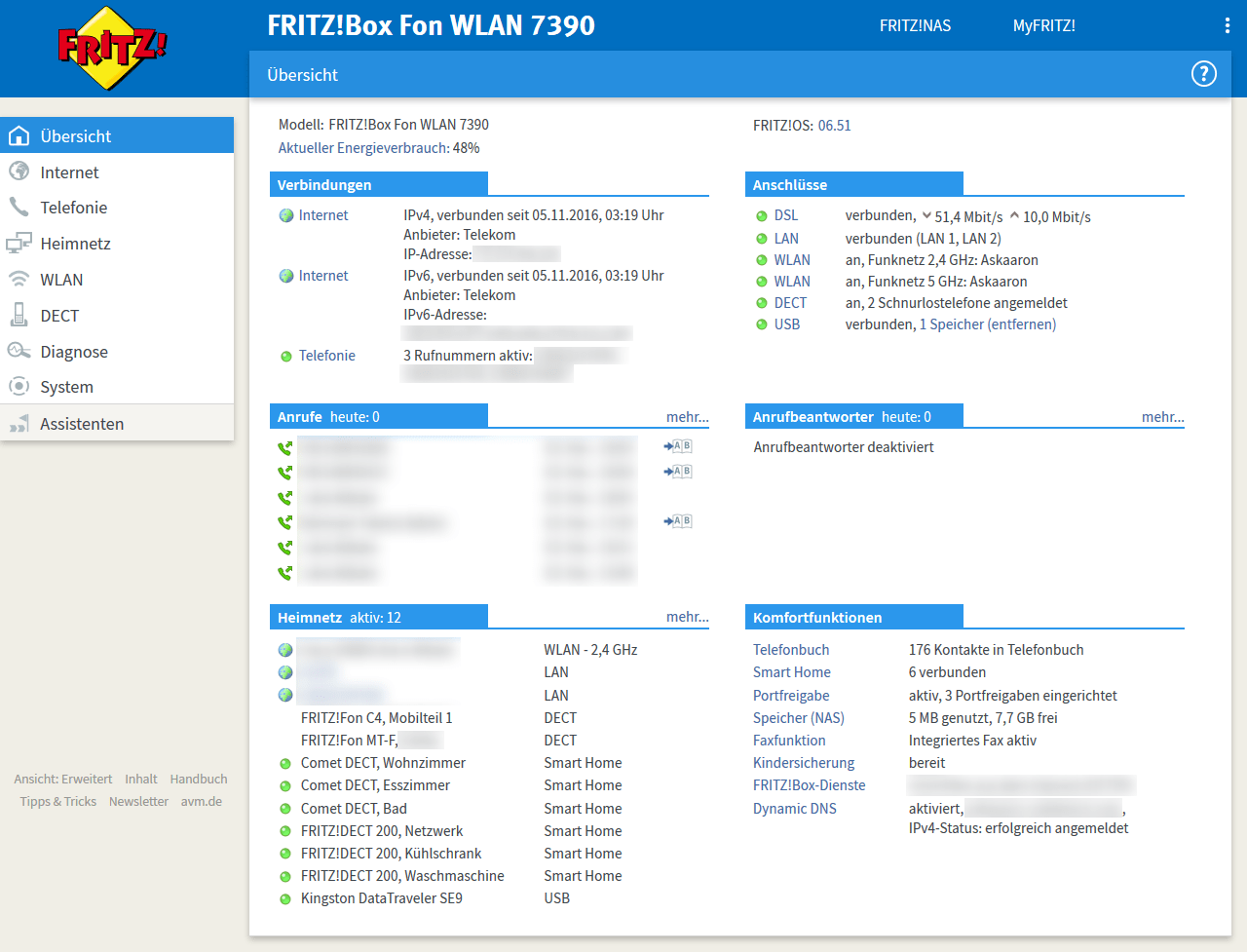Open FRITZ!OS version 06.51 link

[834, 126]
